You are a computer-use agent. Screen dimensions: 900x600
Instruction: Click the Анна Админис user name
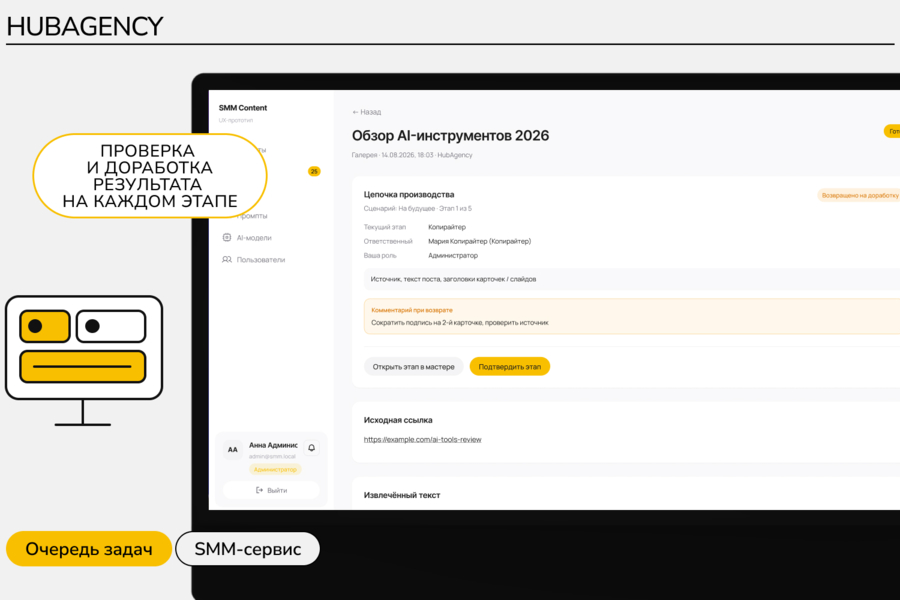(273, 445)
